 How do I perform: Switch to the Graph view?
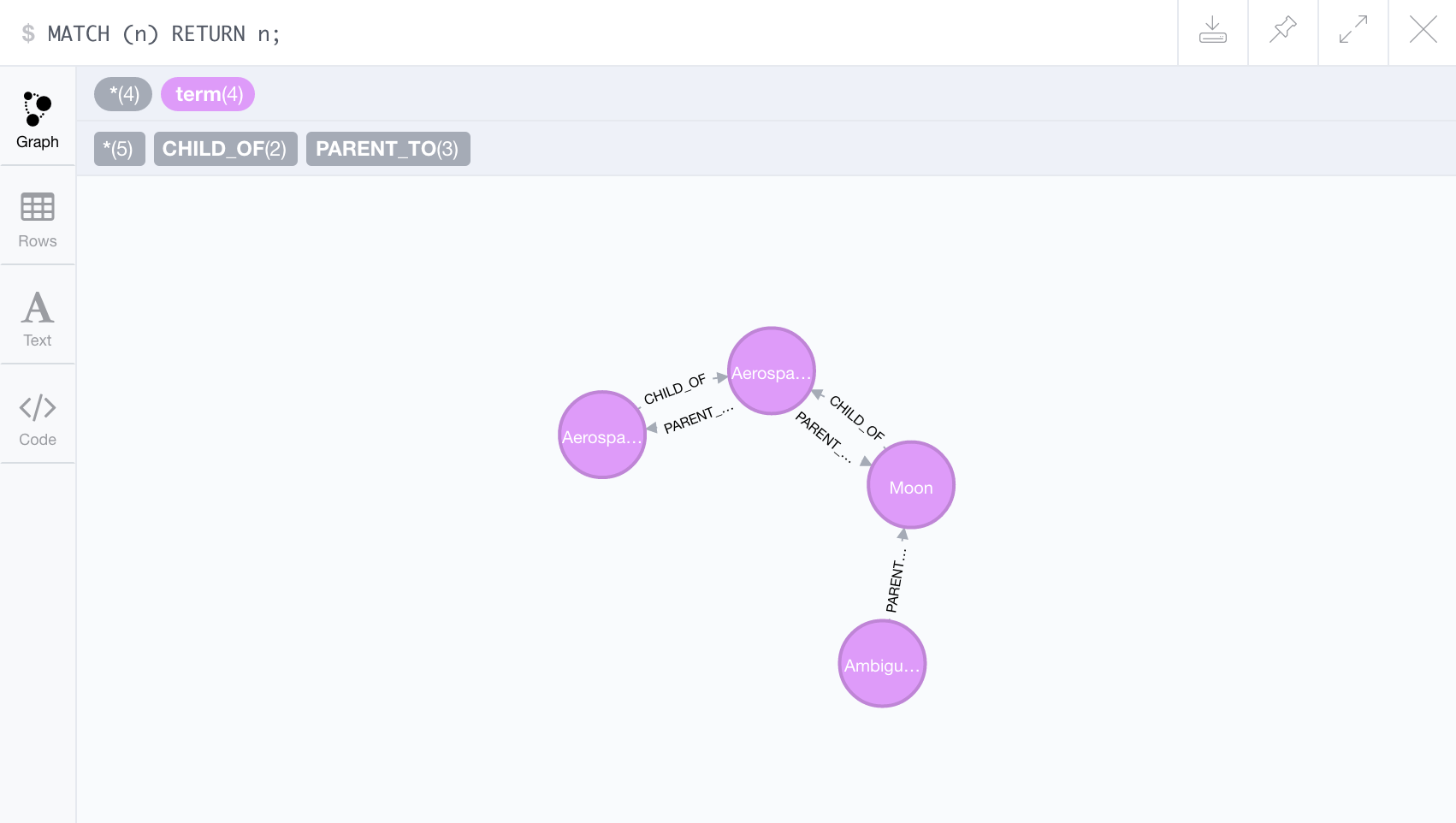[x=38, y=120]
